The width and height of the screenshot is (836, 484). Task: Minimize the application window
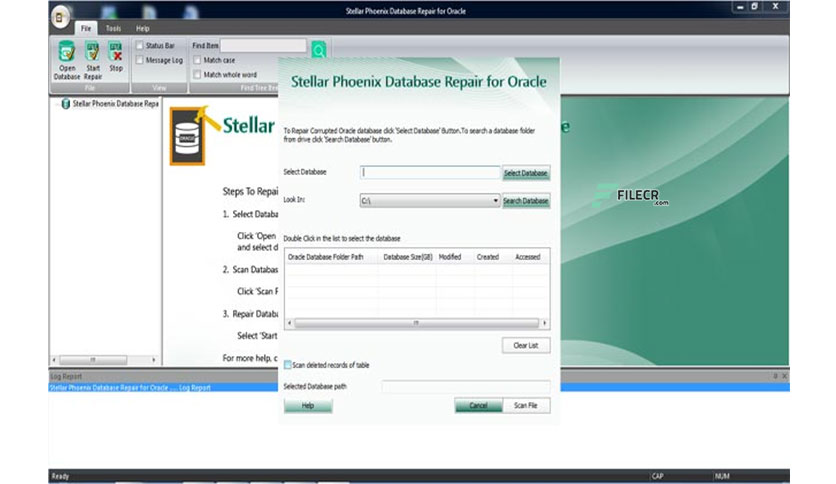pyautogui.click(x=740, y=7)
